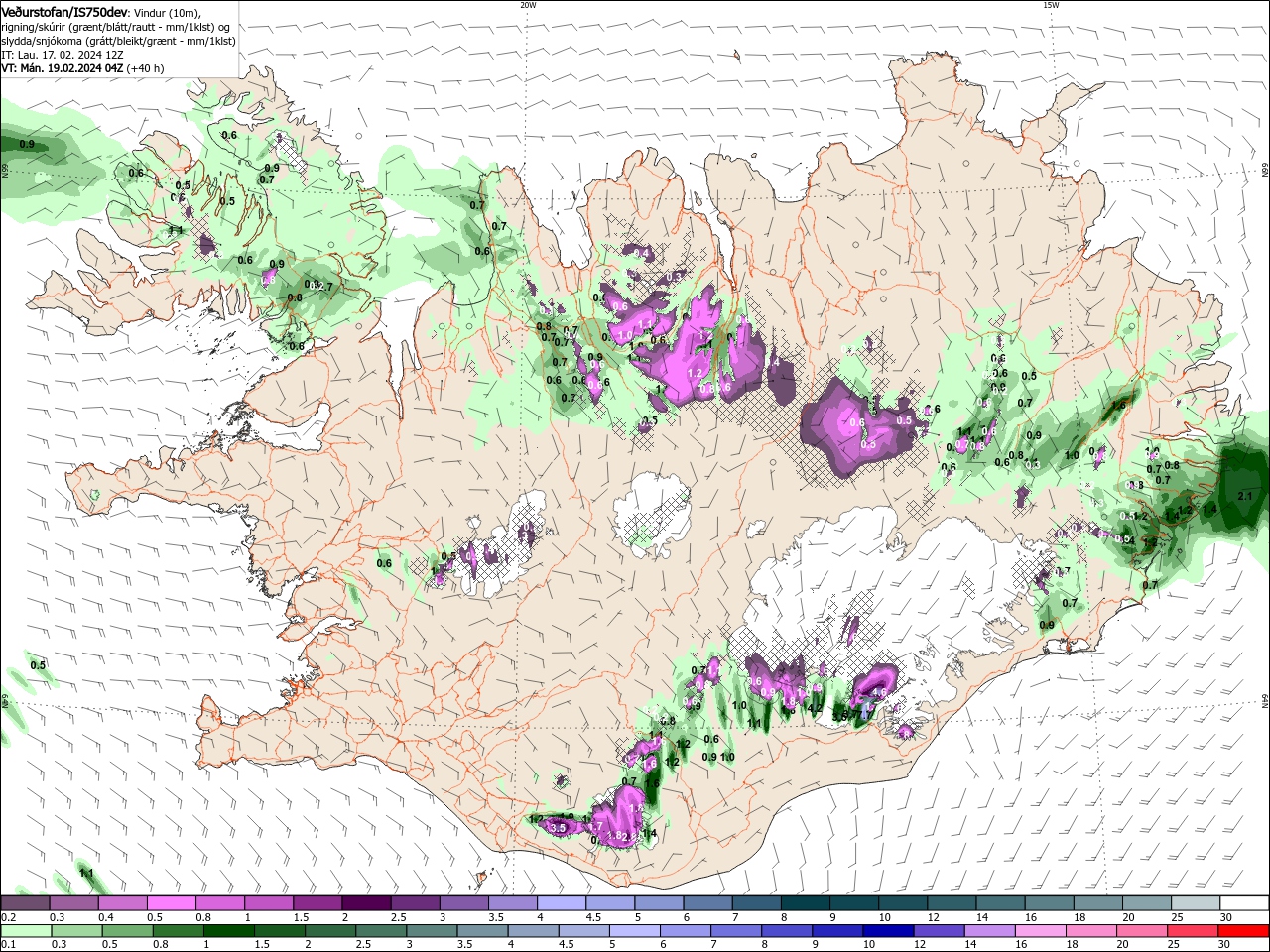This screenshot has width=1270, height=952.
Task: Click the snow legend swatch between 0.5 and 0.8
Action: (x=173, y=903)
